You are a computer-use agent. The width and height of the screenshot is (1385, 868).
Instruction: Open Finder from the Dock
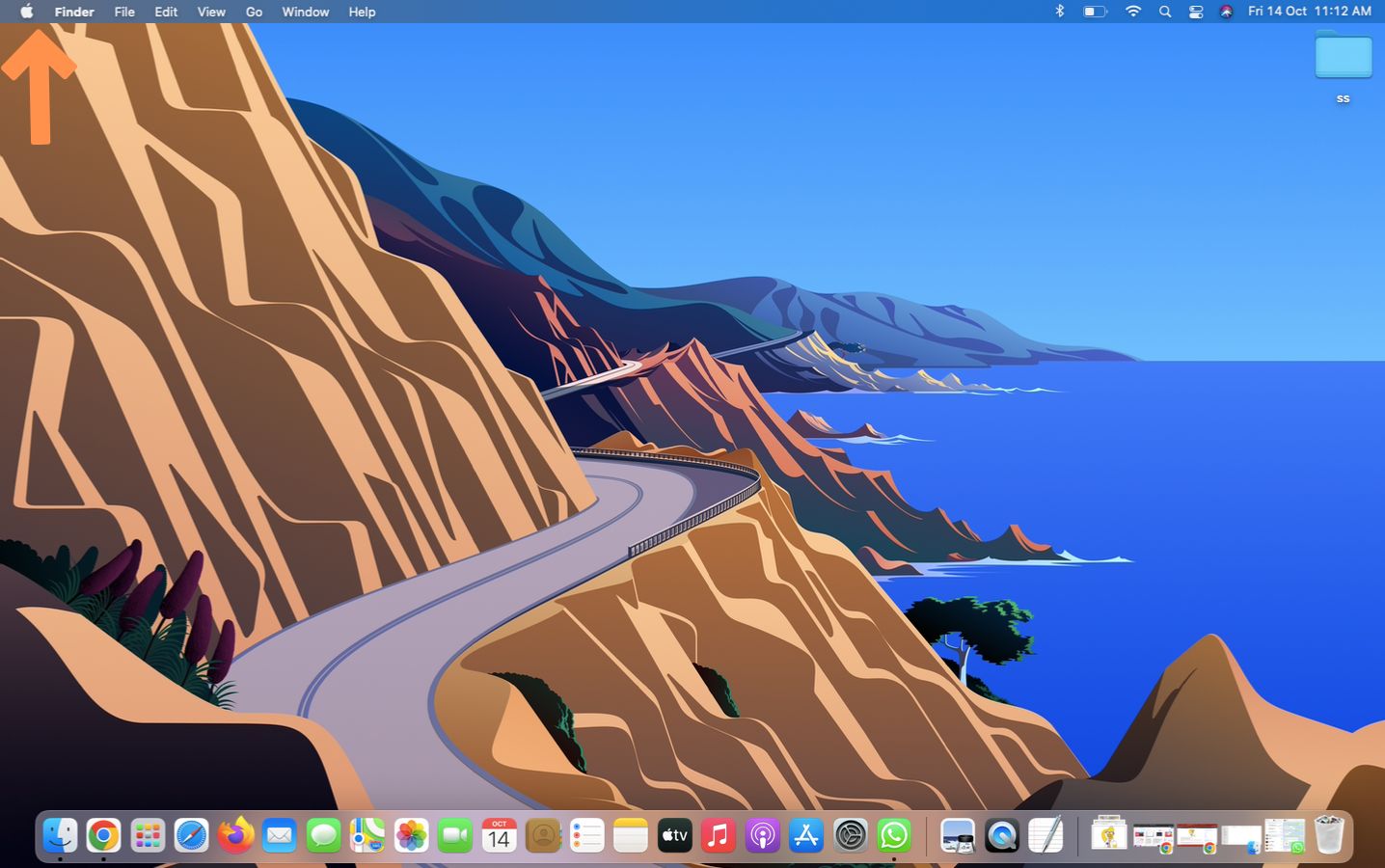click(x=60, y=835)
